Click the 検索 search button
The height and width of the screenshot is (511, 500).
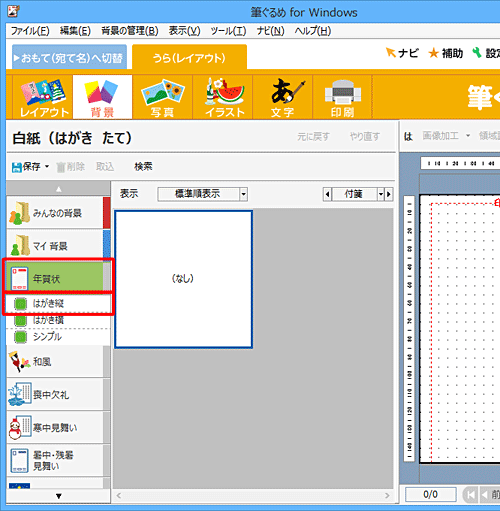click(x=143, y=166)
